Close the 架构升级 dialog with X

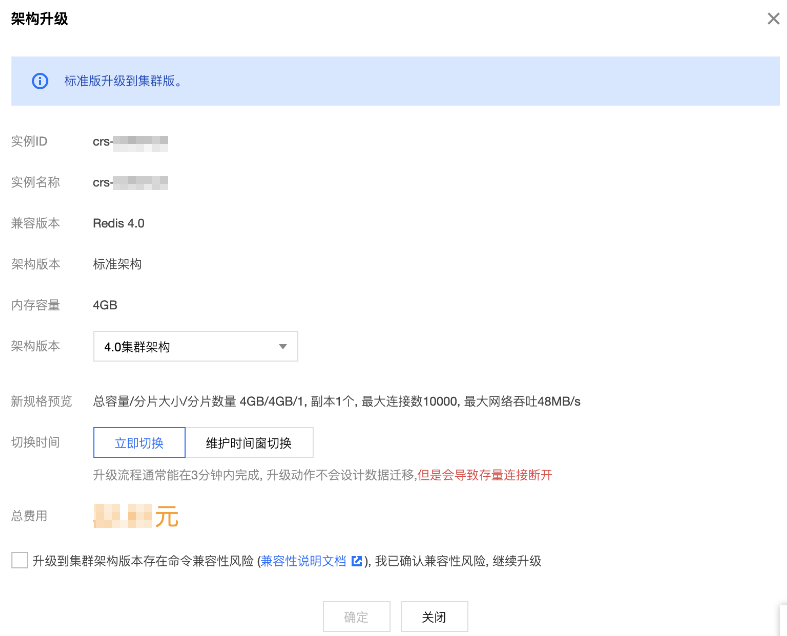pos(773,19)
